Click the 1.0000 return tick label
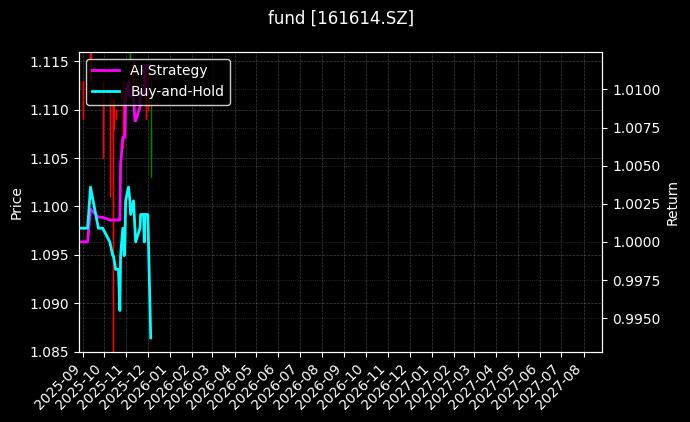 click(x=636, y=242)
